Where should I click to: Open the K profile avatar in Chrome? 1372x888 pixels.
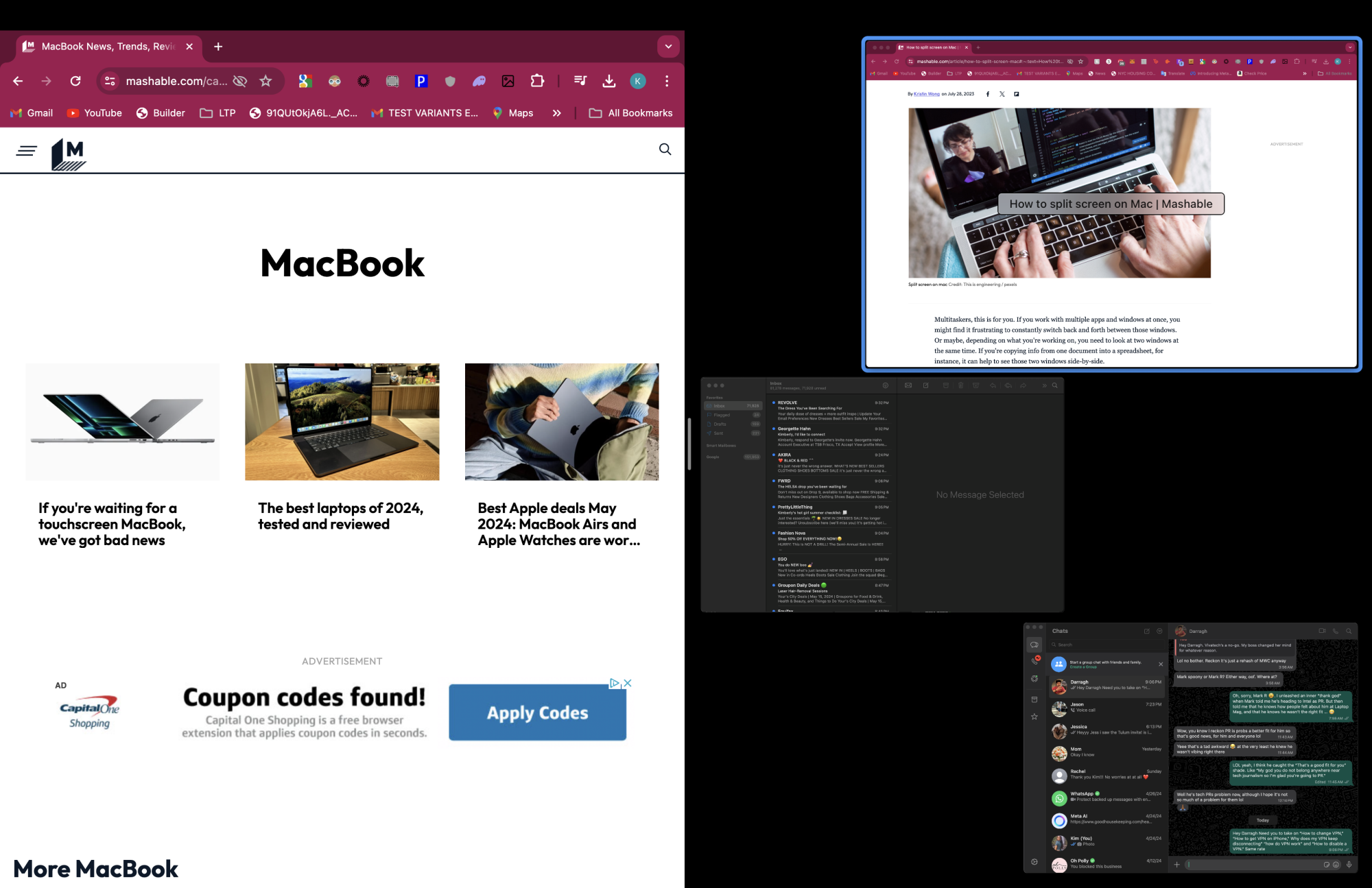coord(638,81)
